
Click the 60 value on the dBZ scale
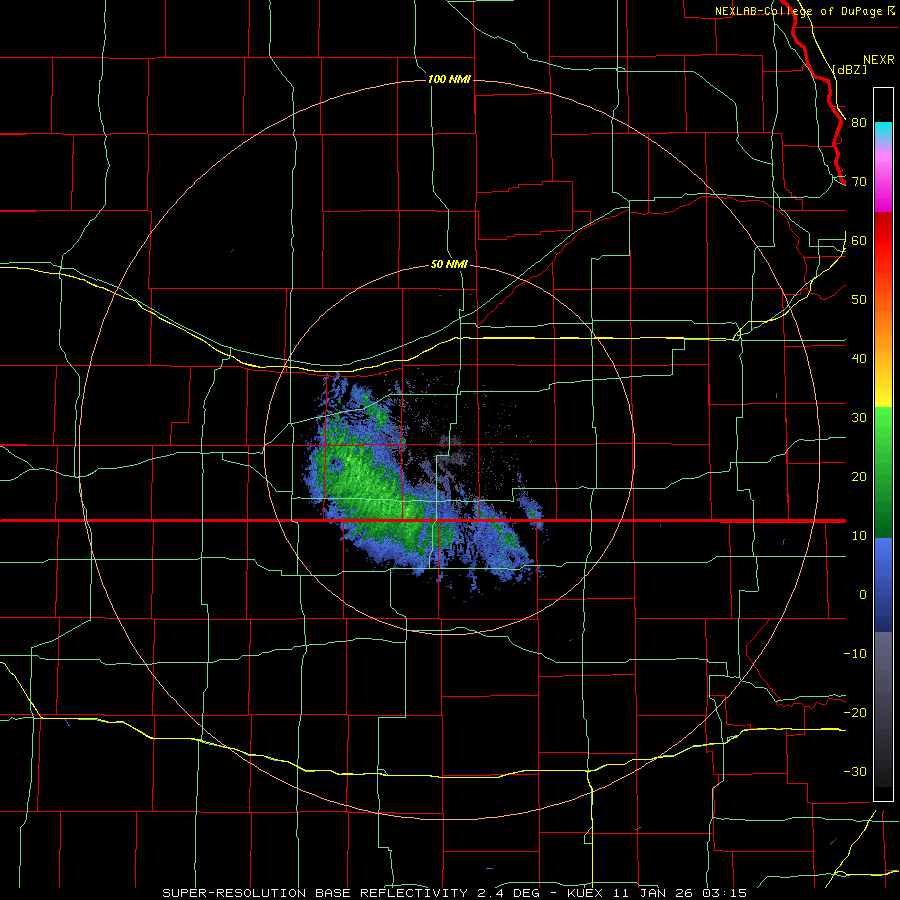point(859,241)
